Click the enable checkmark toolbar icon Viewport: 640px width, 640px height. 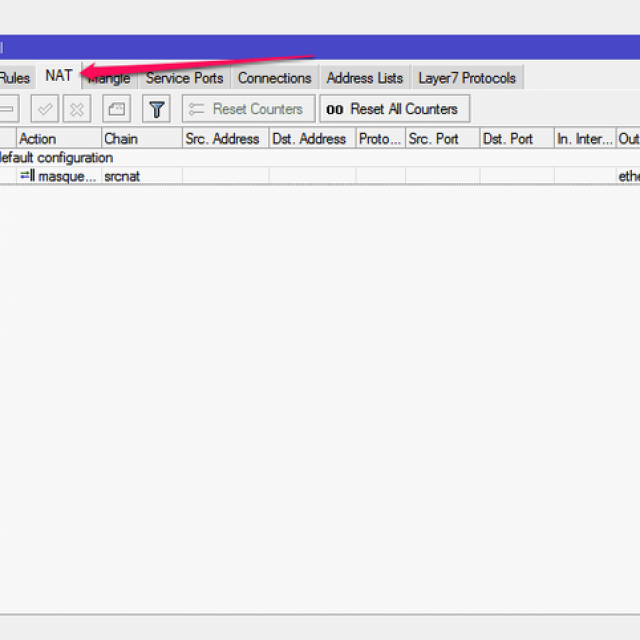[44, 109]
